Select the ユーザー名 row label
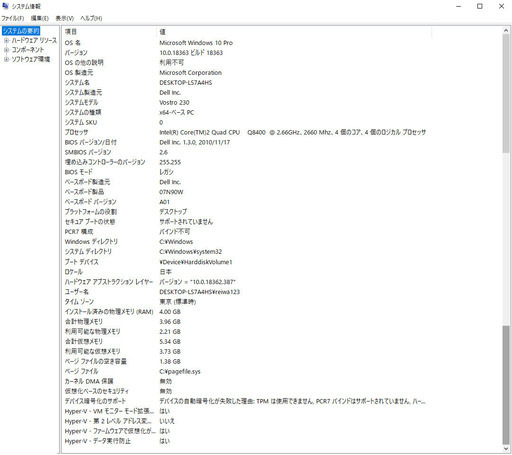This screenshot has height=455, width=512. point(77,292)
